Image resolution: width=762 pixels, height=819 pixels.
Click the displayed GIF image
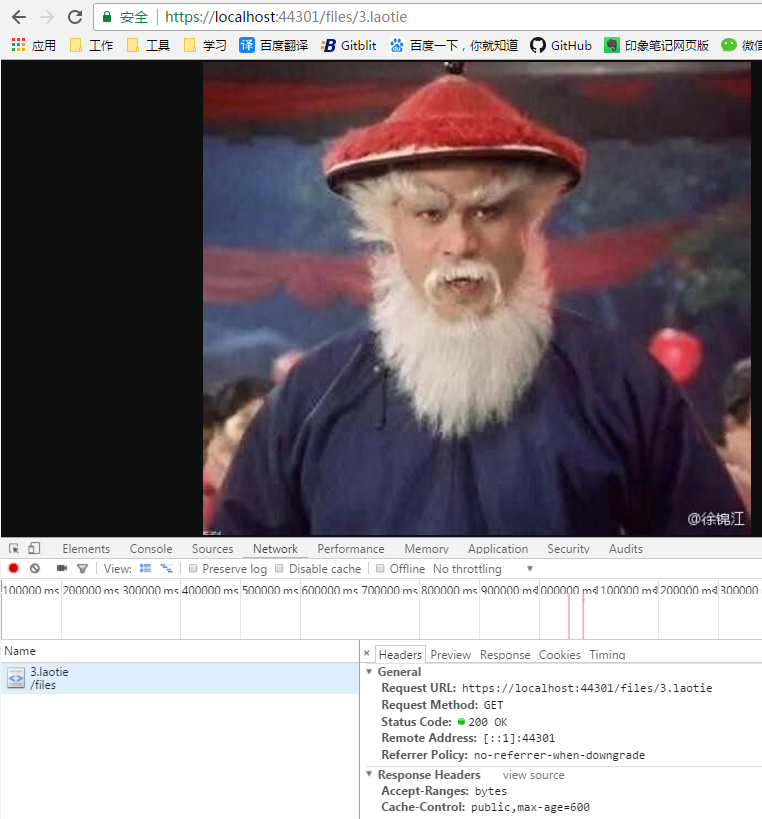point(477,298)
